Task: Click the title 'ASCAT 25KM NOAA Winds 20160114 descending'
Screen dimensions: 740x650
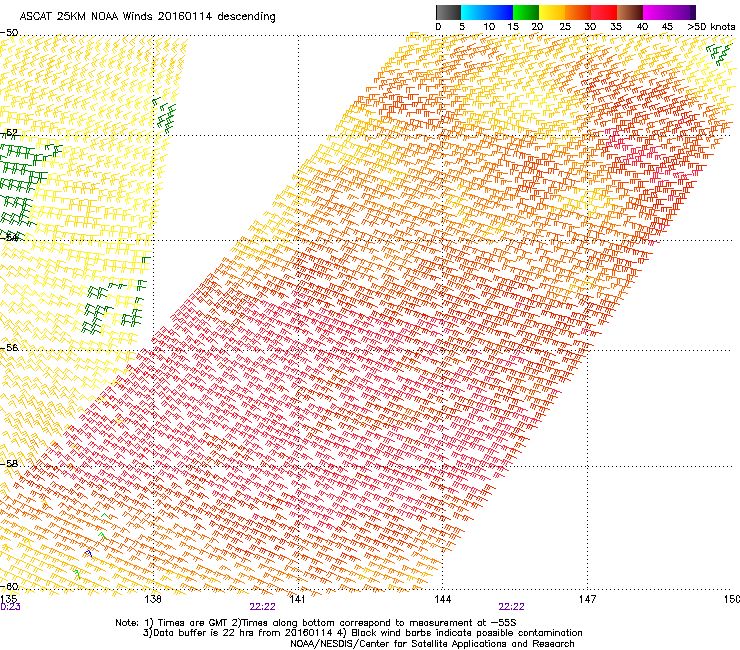Action: click(147, 16)
